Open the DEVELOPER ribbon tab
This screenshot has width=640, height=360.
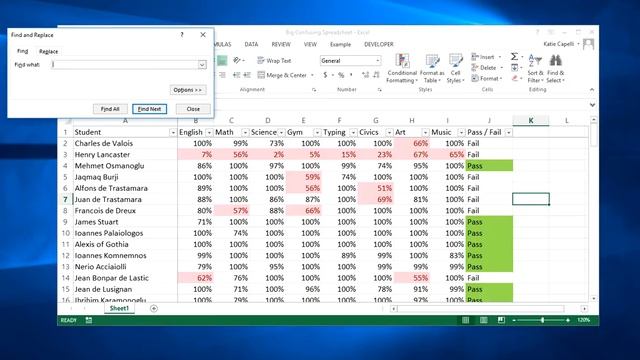pyautogui.click(x=379, y=44)
